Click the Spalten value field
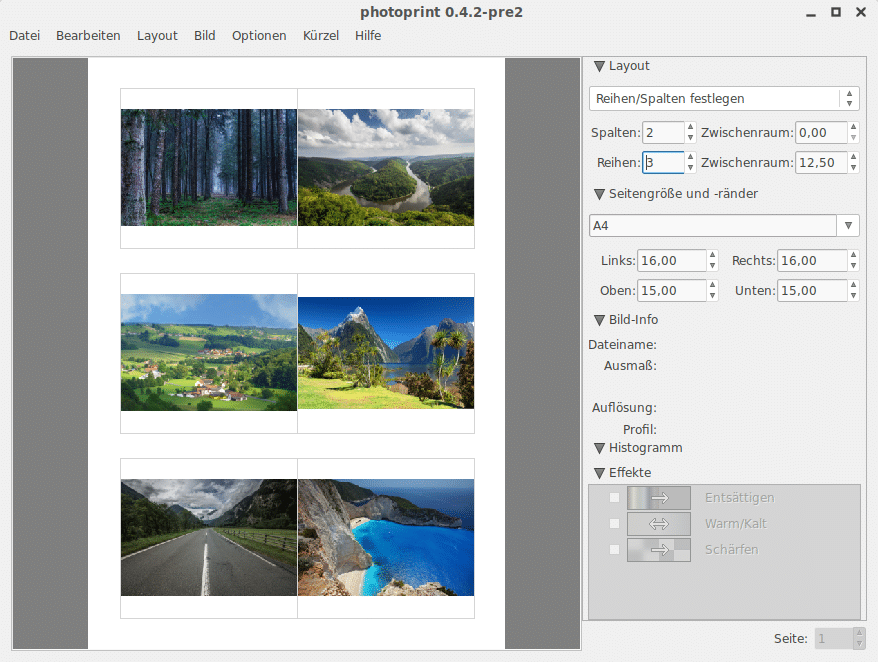Image resolution: width=878 pixels, height=662 pixels. pyautogui.click(x=663, y=133)
